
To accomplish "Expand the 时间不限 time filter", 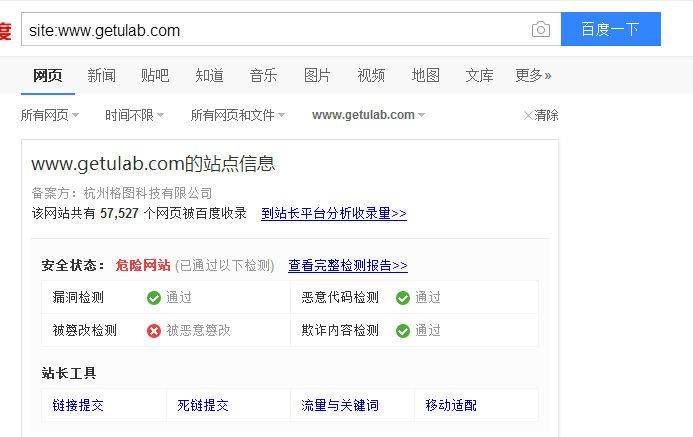I will (x=134, y=115).
